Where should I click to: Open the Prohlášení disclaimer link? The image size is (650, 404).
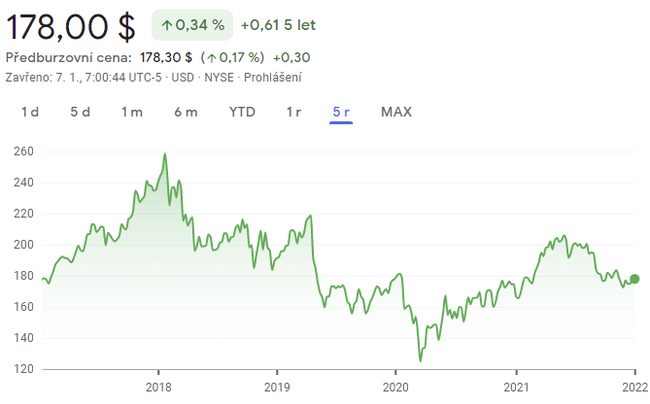click(x=269, y=77)
